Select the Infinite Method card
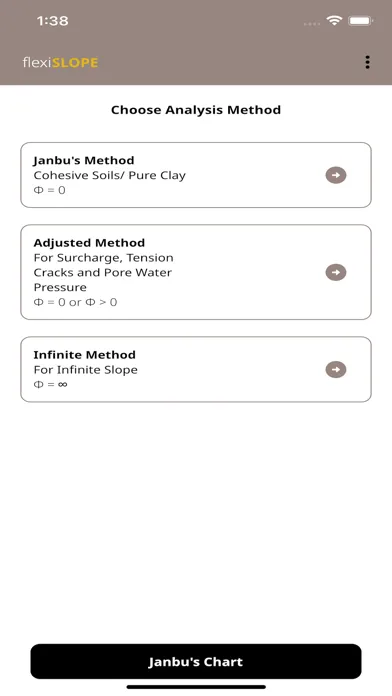392x696 pixels. [x=196, y=369]
